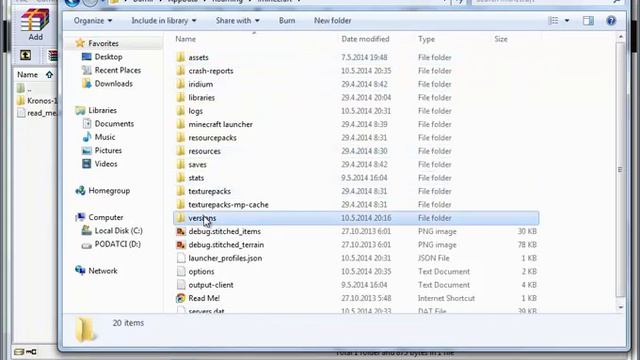Select the options text document icon
Screen dimensions: 640x360
point(181,271)
